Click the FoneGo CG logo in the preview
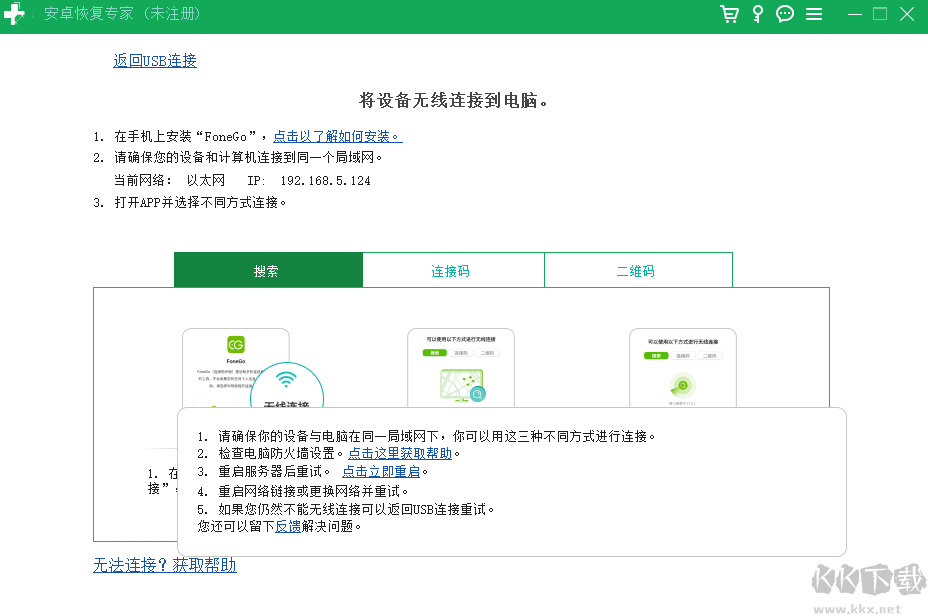 235,344
